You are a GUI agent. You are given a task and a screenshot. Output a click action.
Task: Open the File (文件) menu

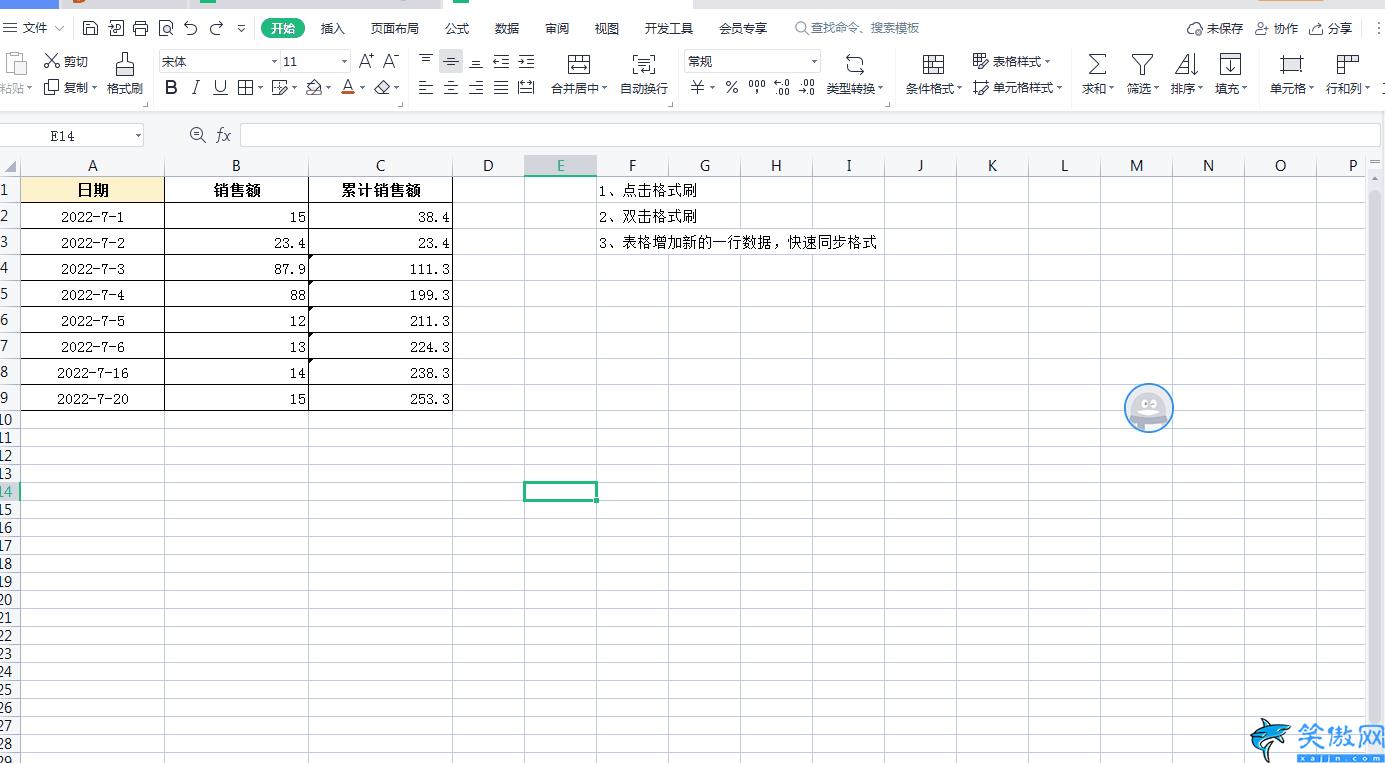(x=34, y=28)
